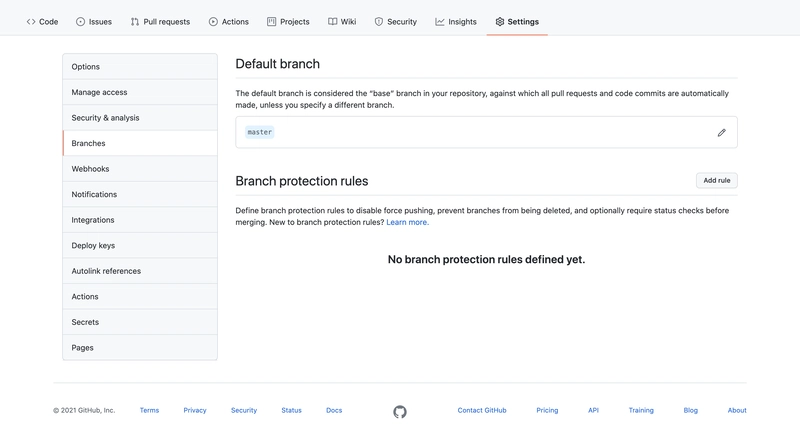Select Branches in the sidebar
This screenshot has width=800, height=447.
140,143
